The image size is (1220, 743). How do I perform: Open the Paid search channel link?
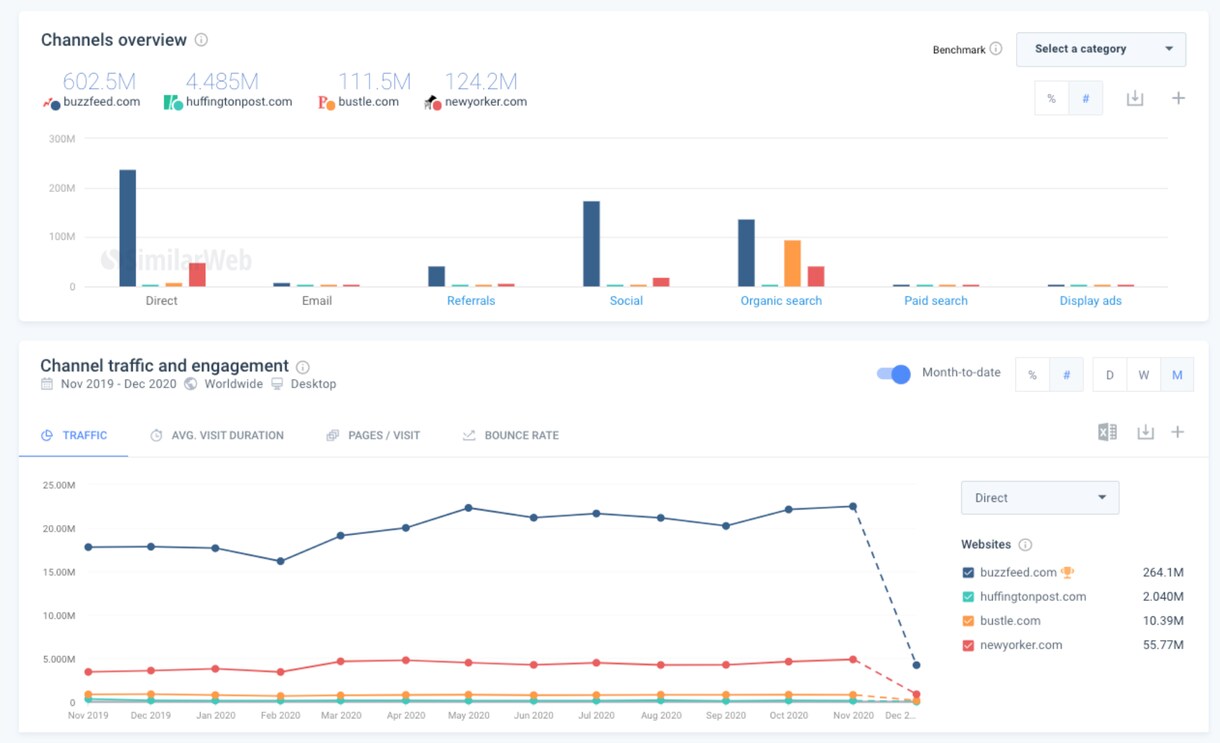(936, 301)
